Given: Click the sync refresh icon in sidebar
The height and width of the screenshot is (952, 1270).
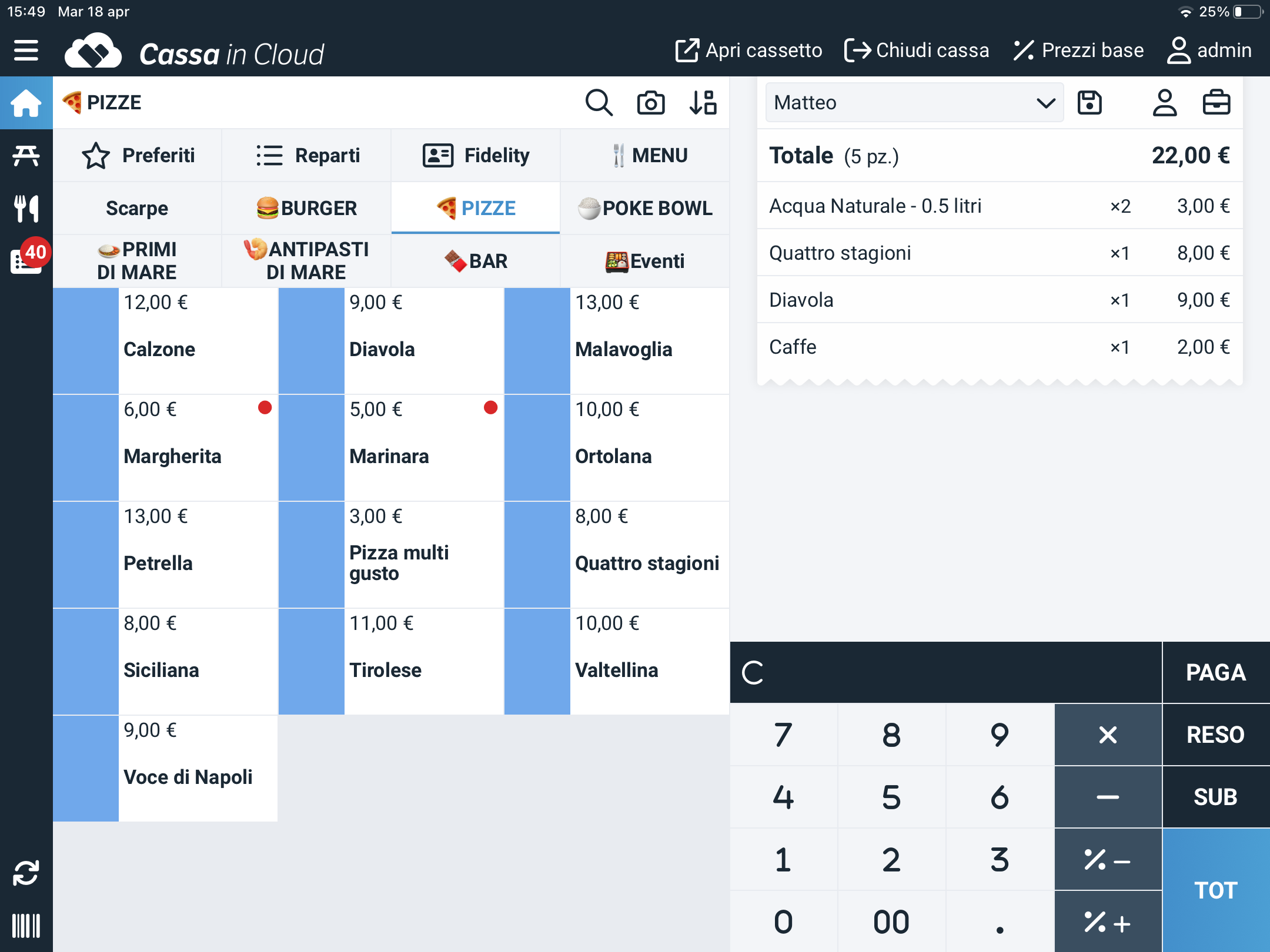Looking at the screenshot, I should click(26, 873).
